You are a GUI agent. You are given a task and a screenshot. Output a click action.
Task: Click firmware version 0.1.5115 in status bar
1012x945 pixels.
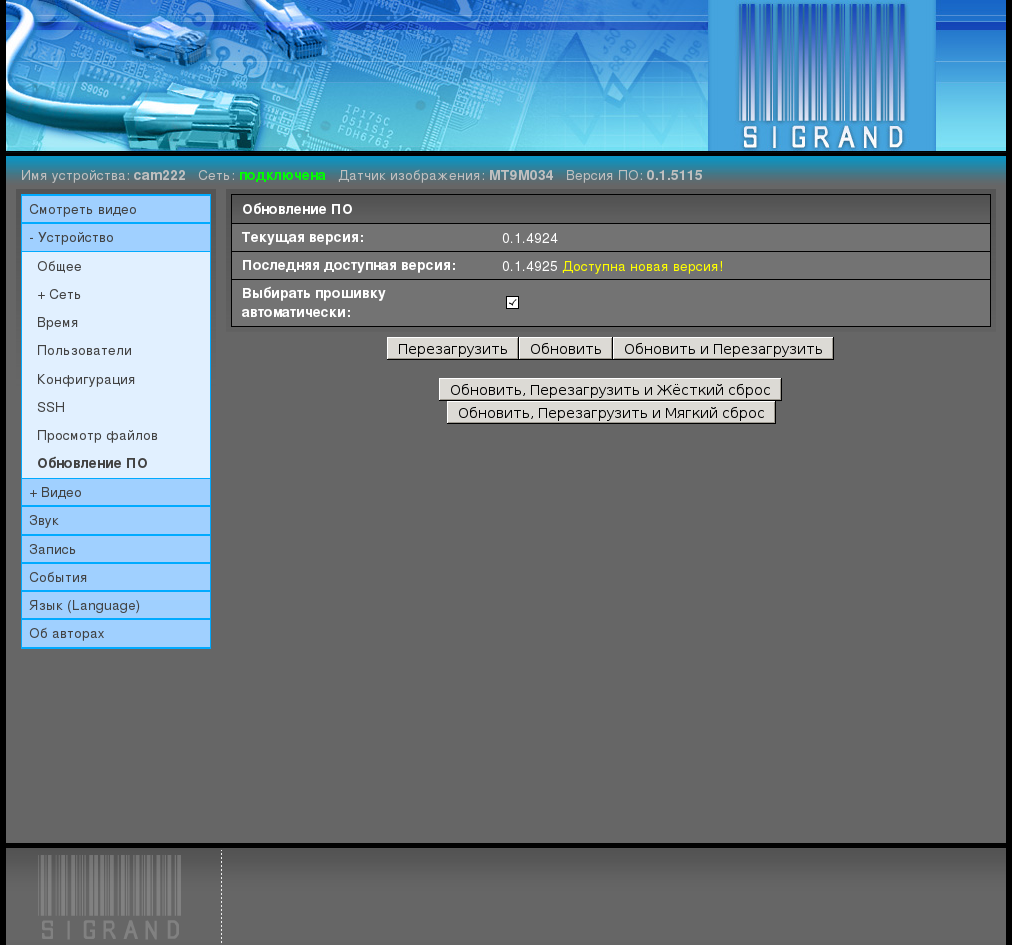(x=674, y=175)
